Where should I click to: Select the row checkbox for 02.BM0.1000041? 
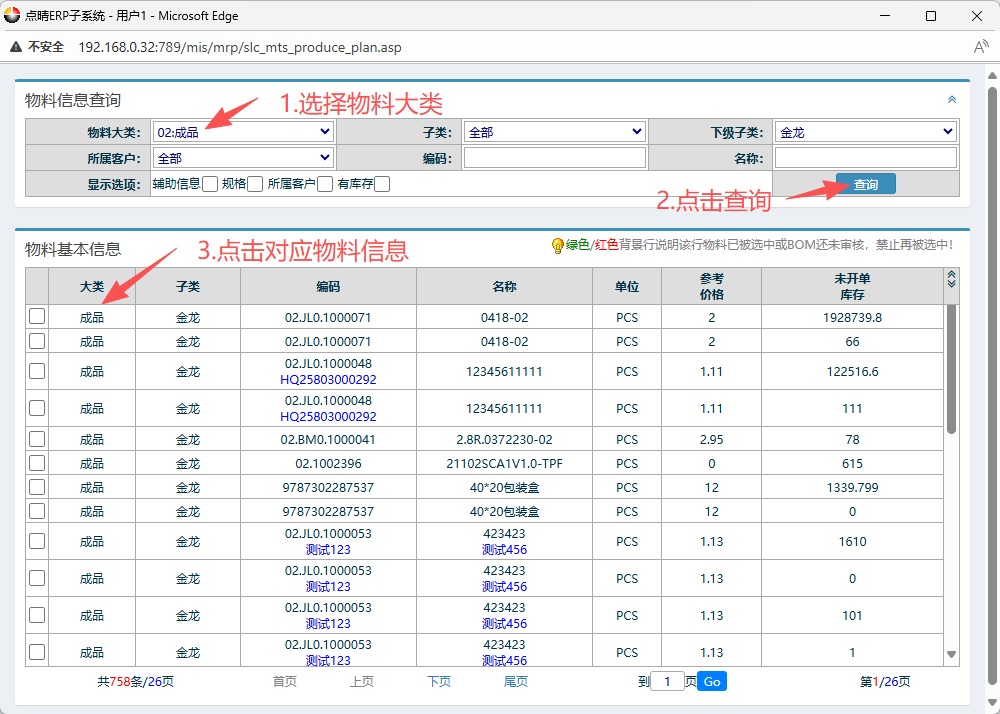click(x=37, y=439)
